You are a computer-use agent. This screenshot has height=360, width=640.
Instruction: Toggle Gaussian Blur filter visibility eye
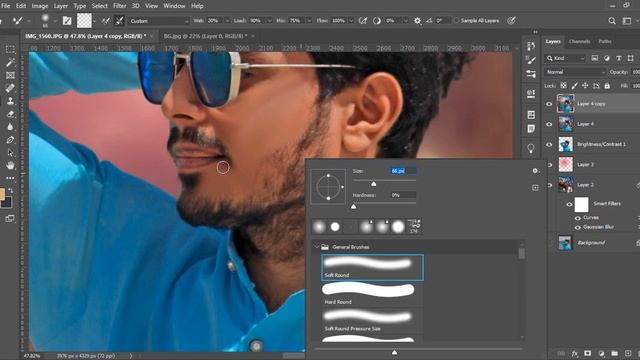(578, 227)
